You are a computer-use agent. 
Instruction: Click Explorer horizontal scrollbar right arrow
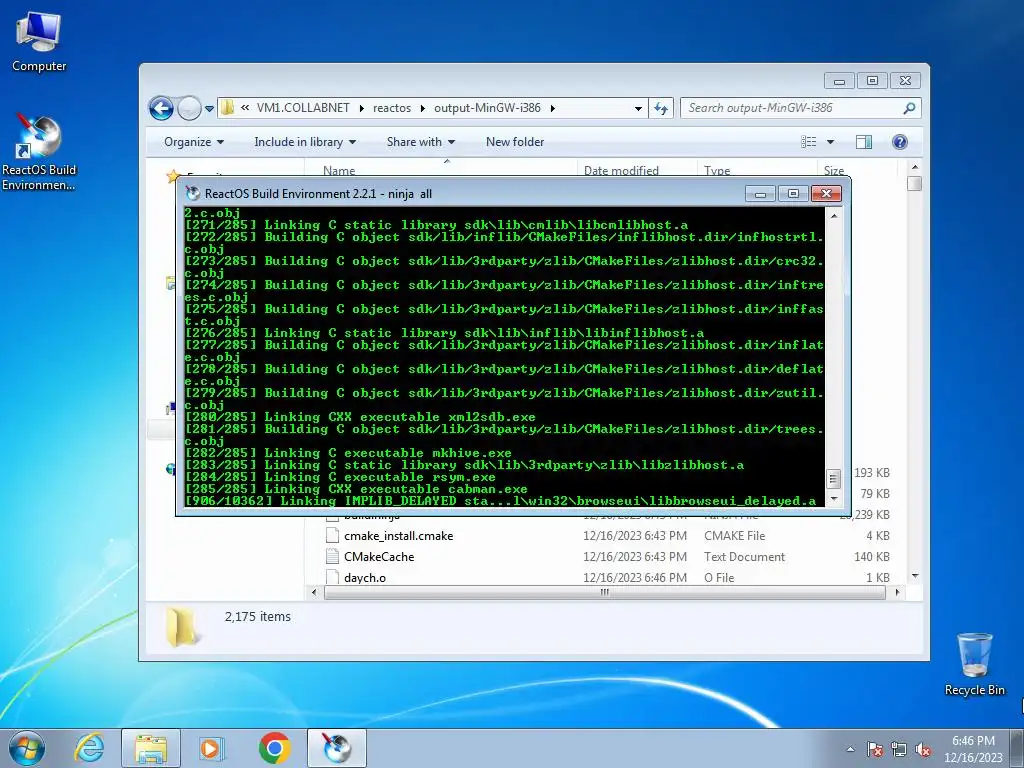(897, 592)
